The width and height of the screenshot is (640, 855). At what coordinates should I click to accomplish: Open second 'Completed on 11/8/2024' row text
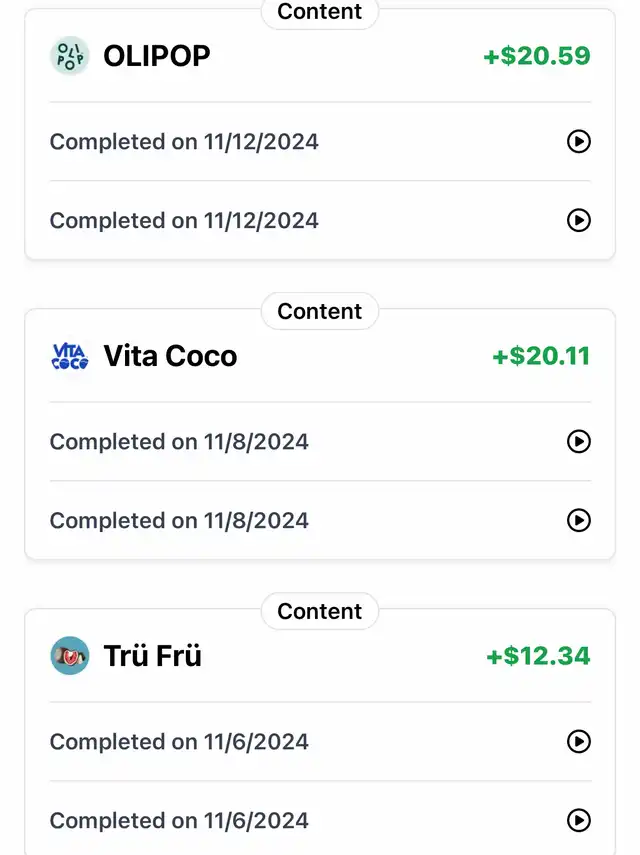pos(179,521)
